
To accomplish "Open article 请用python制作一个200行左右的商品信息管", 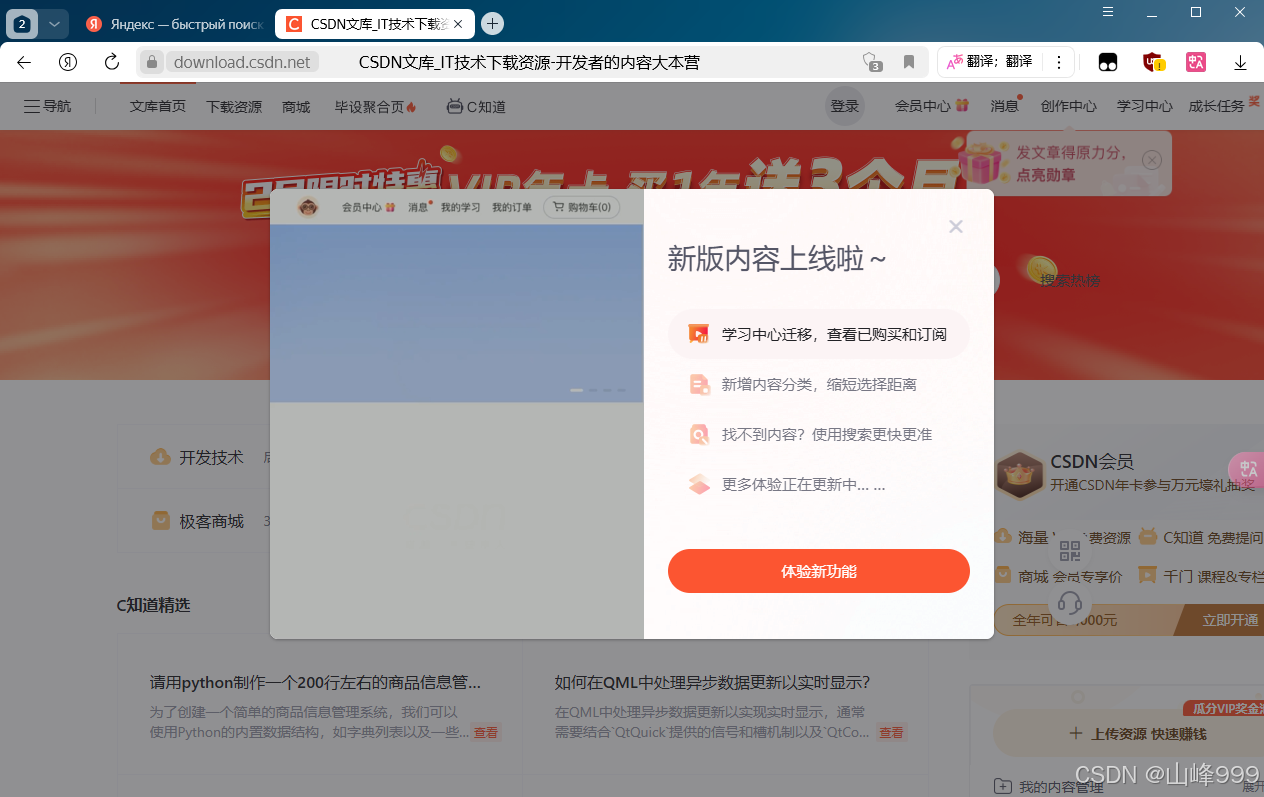I will pyautogui.click(x=315, y=682).
